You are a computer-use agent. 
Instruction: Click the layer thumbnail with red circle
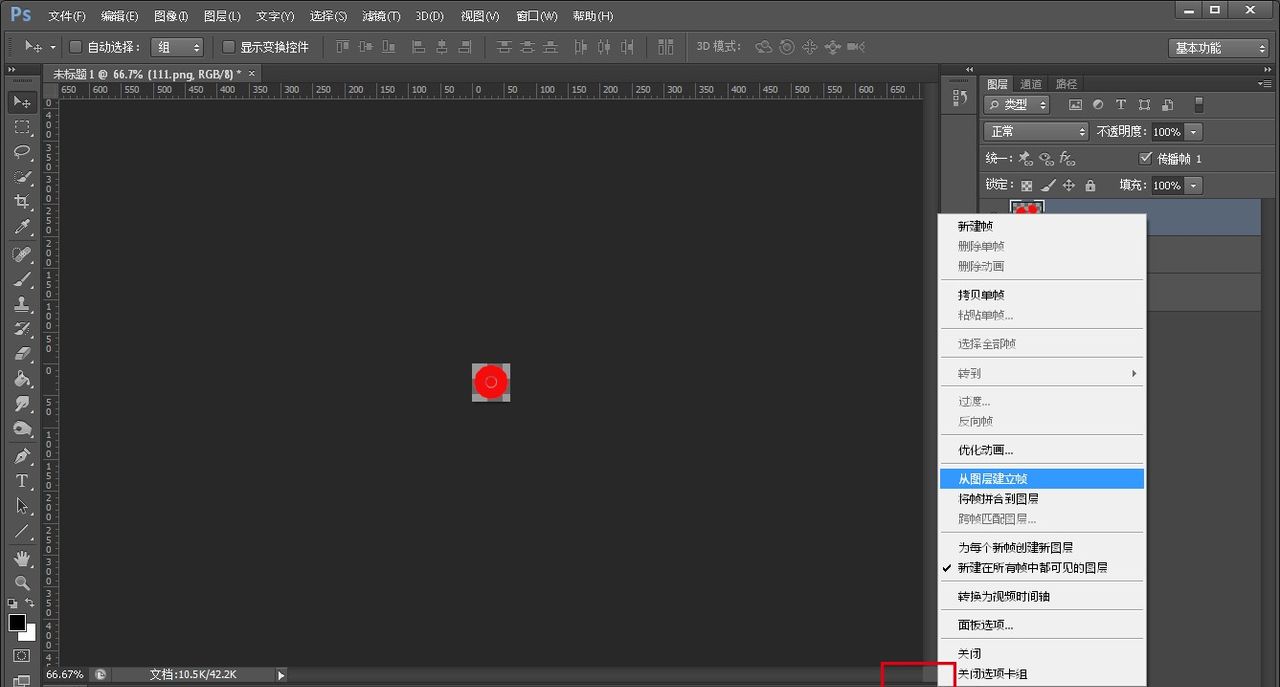[1027, 207]
